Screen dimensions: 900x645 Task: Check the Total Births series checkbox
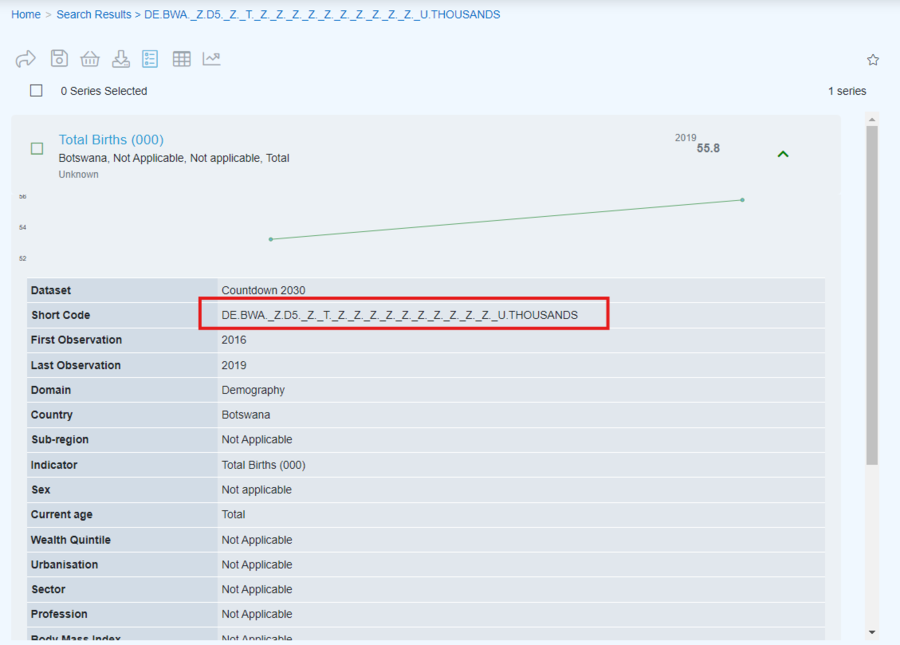click(37, 149)
